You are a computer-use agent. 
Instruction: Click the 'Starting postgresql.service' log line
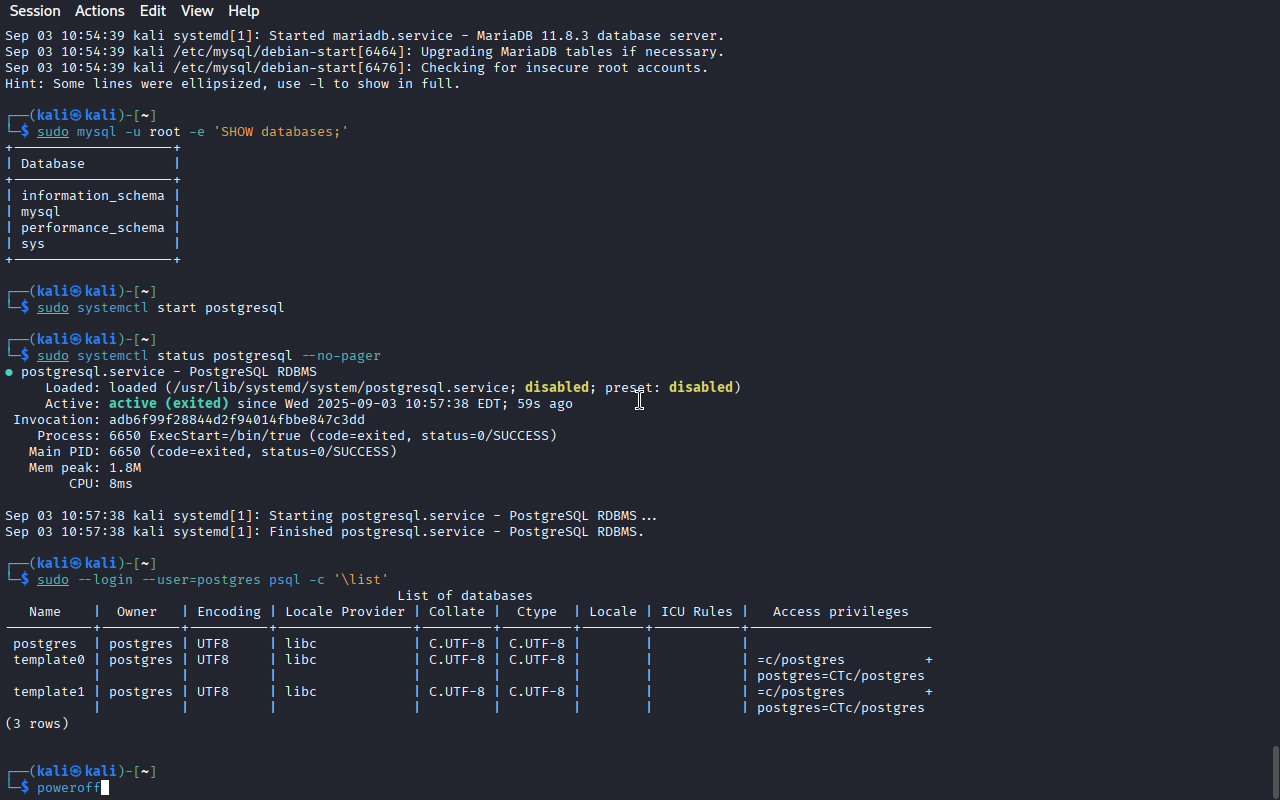click(x=331, y=516)
